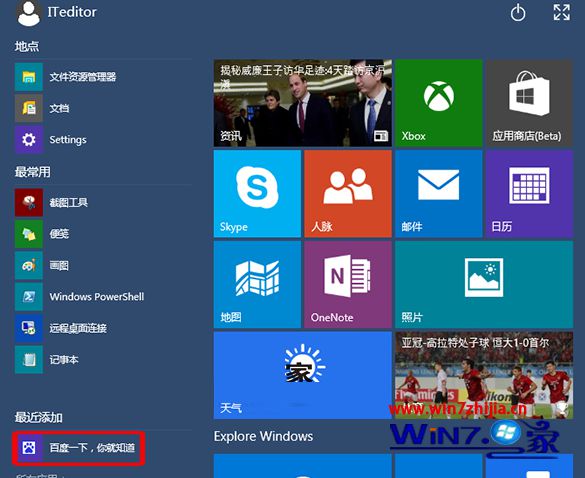Open the 地图 maps tile
This screenshot has width=585, height=478.
click(x=257, y=284)
